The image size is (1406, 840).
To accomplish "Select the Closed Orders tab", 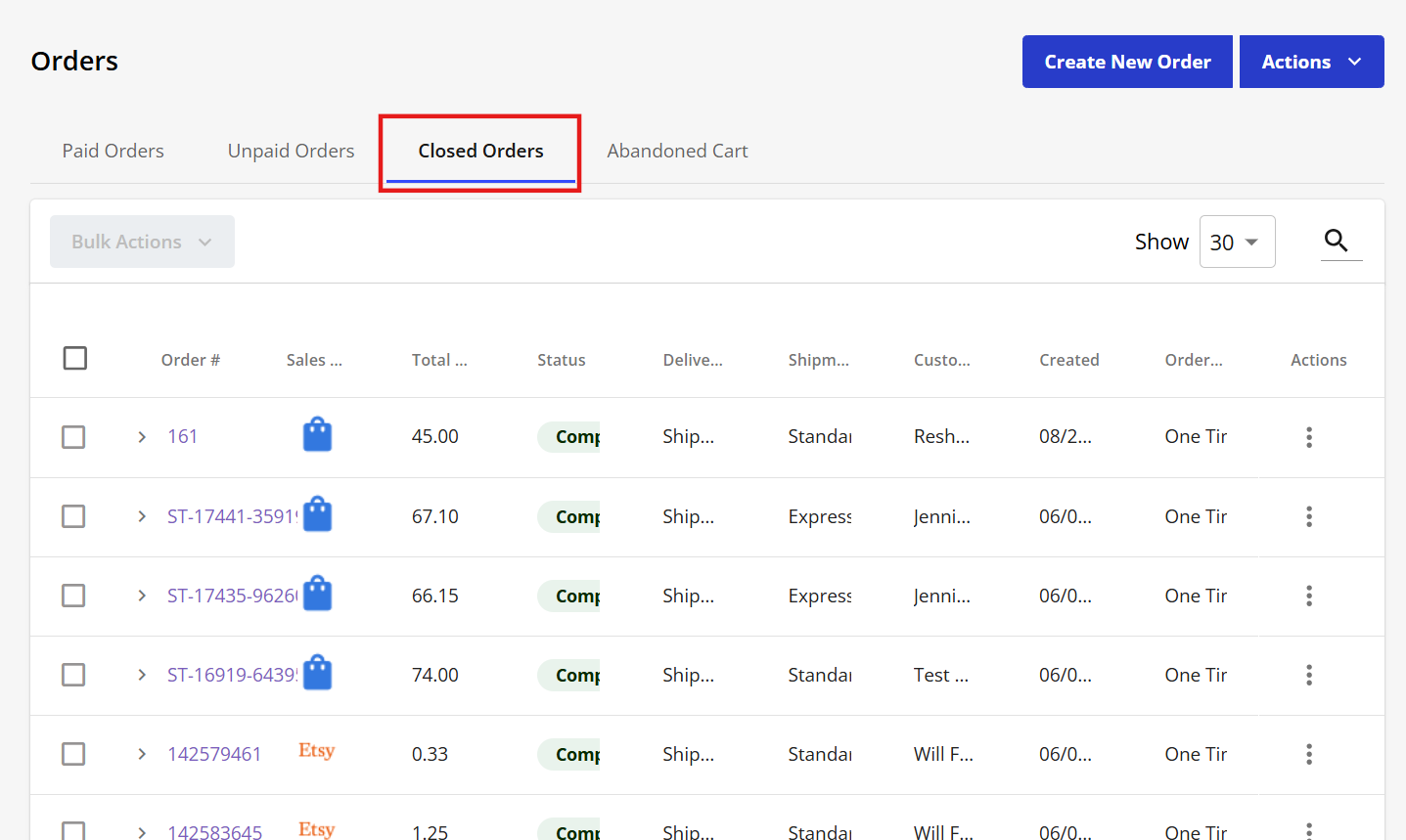I will [x=480, y=151].
